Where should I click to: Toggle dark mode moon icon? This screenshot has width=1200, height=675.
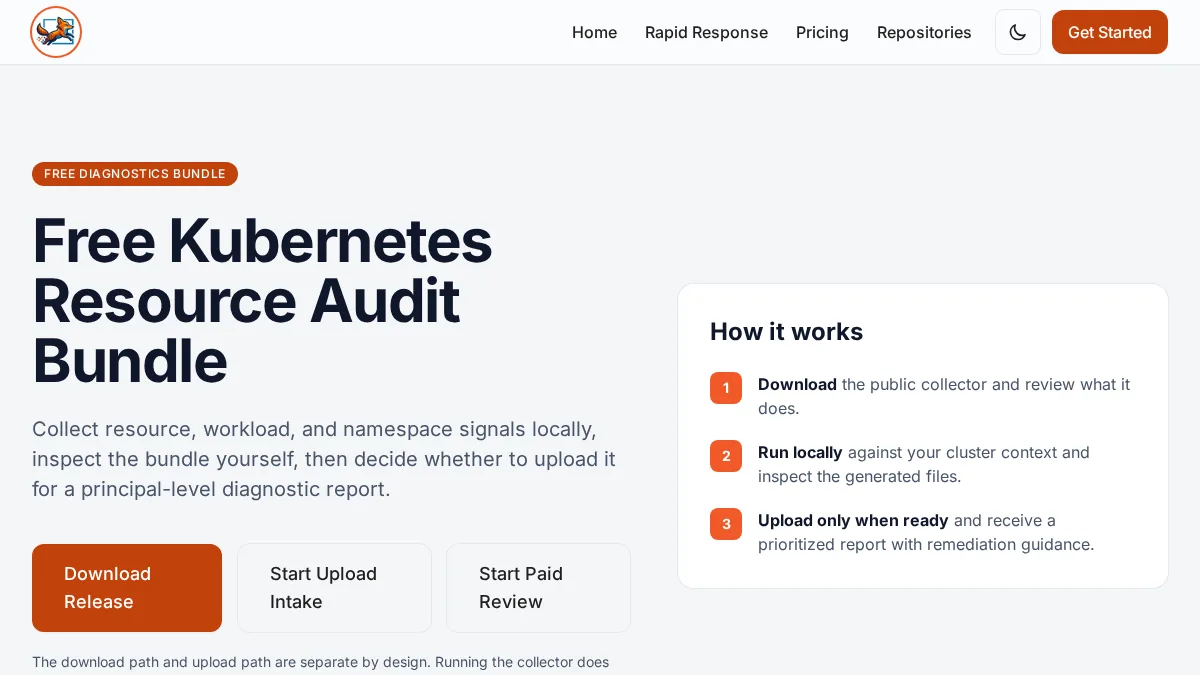(1018, 32)
